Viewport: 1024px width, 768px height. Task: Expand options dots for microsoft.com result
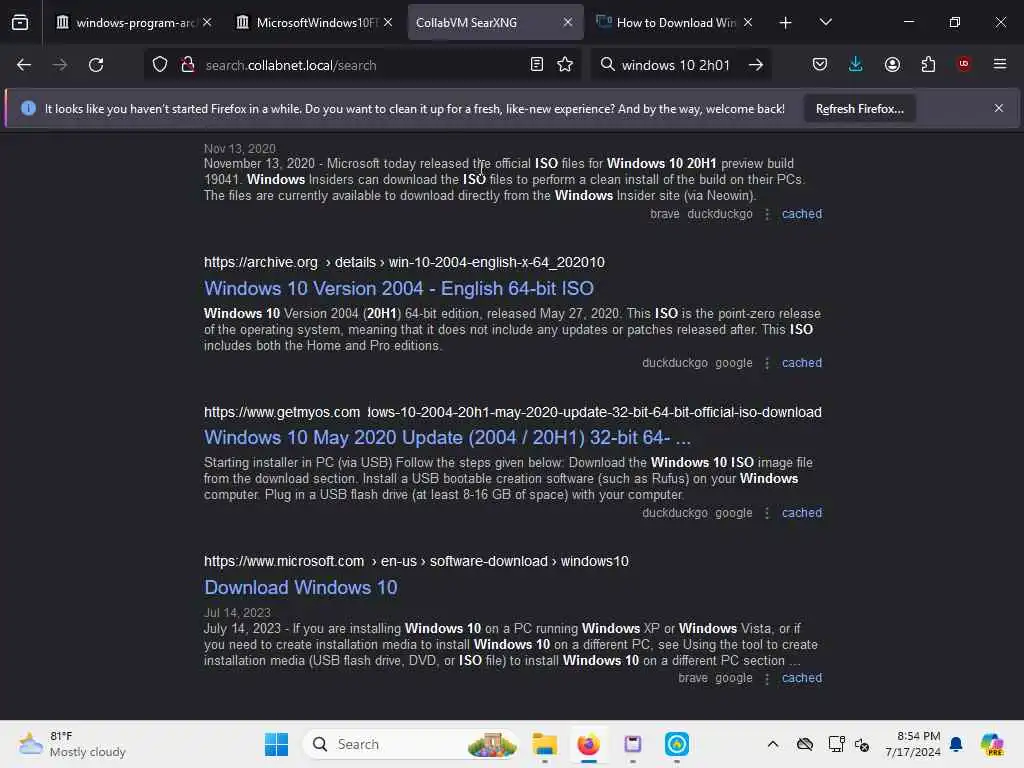pyautogui.click(x=767, y=679)
